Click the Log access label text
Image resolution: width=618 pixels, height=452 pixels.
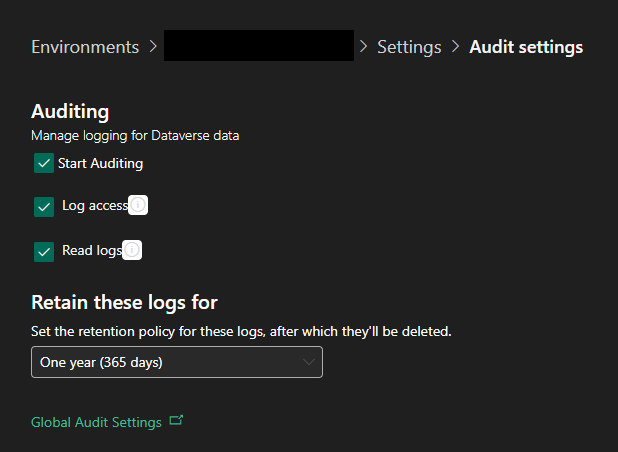(95, 205)
